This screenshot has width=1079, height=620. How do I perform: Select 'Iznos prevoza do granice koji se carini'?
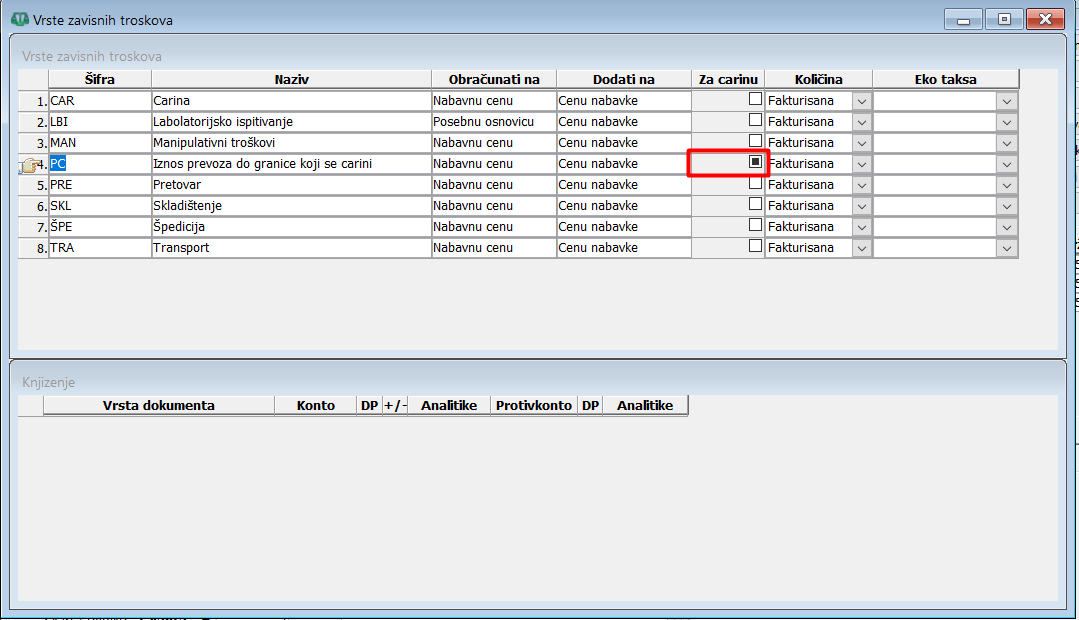point(291,164)
